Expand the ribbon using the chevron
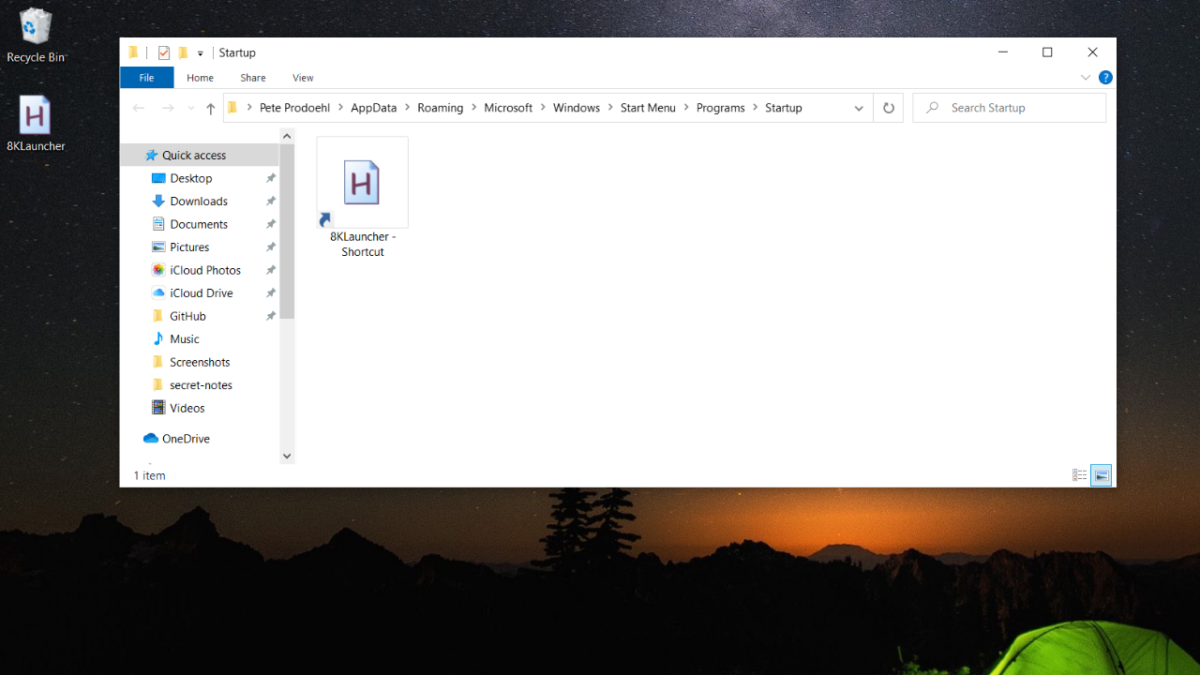Image resolution: width=1200 pixels, height=675 pixels. tap(1086, 78)
